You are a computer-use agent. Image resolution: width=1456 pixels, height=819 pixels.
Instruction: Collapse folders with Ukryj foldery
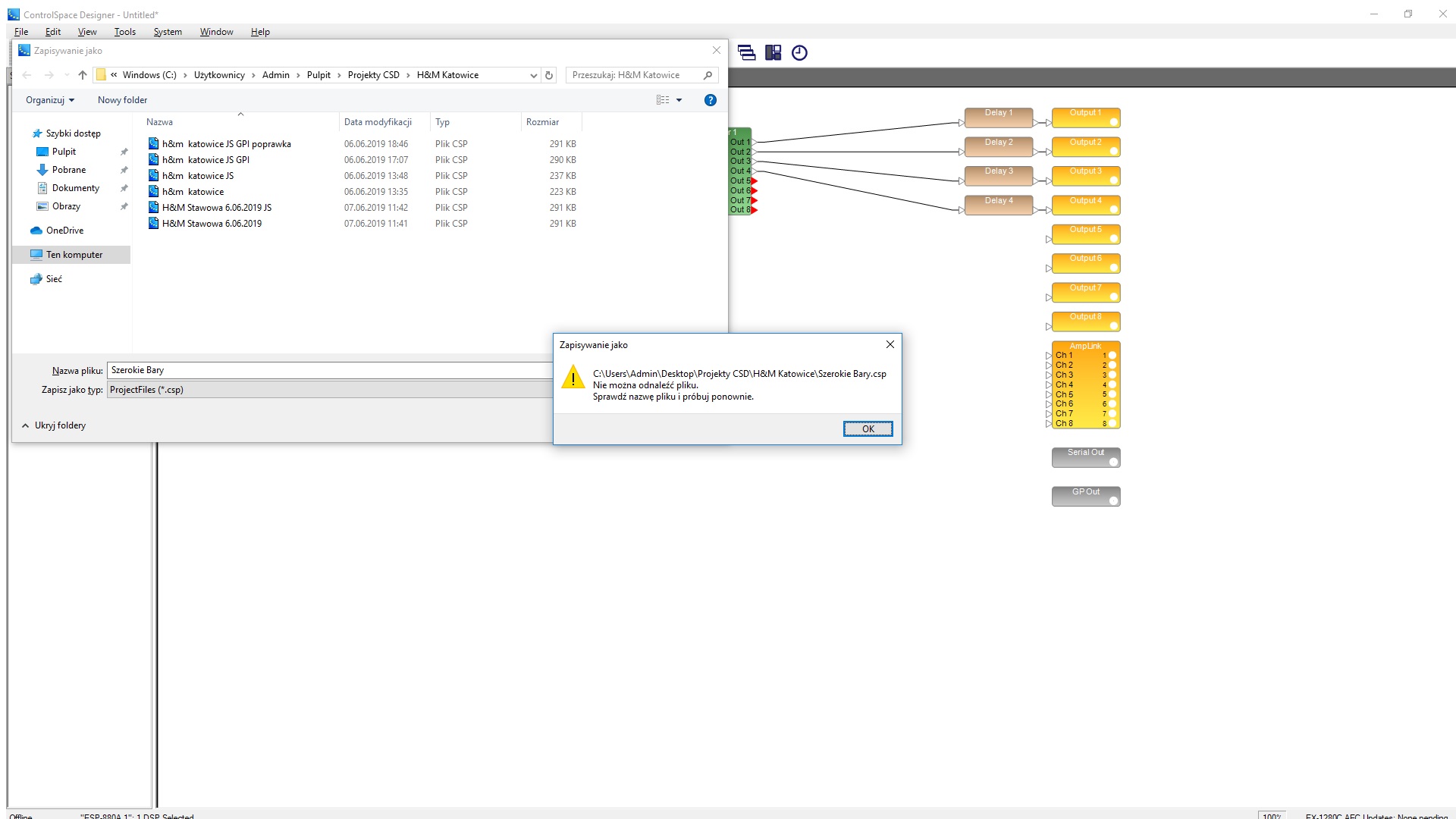coord(54,425)
